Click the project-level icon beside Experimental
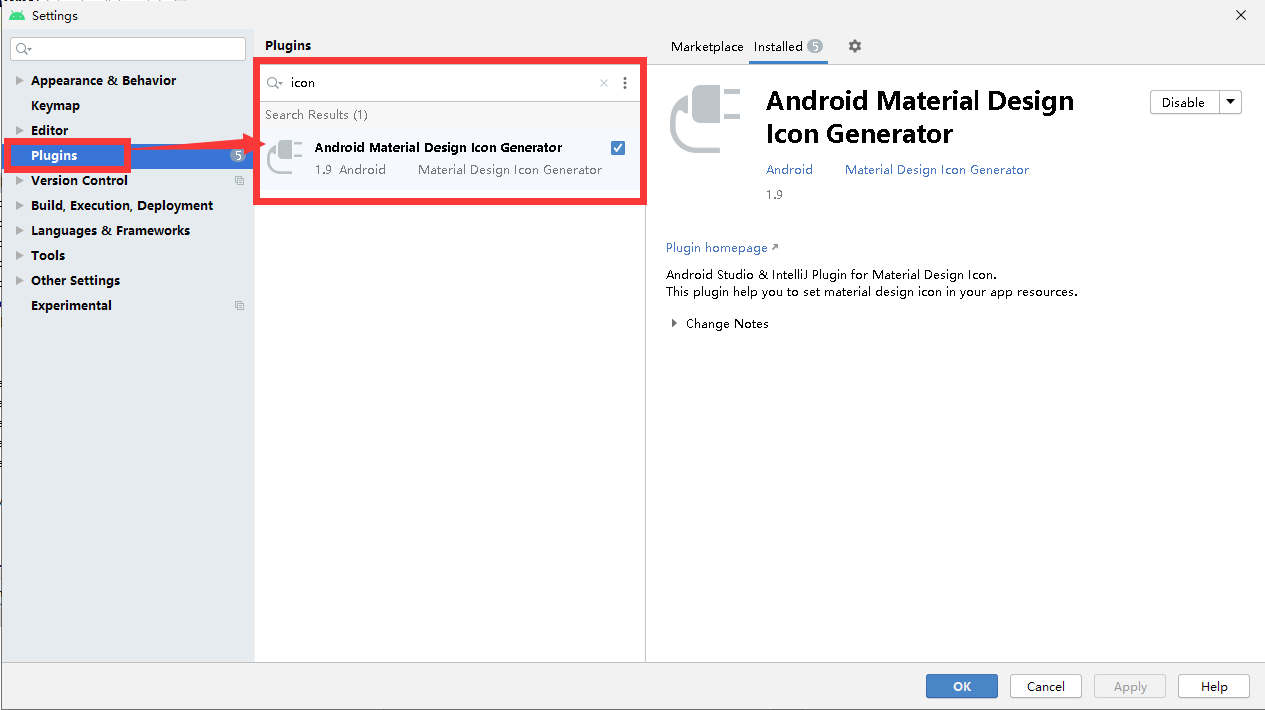1265x710 pixels. 239,306
